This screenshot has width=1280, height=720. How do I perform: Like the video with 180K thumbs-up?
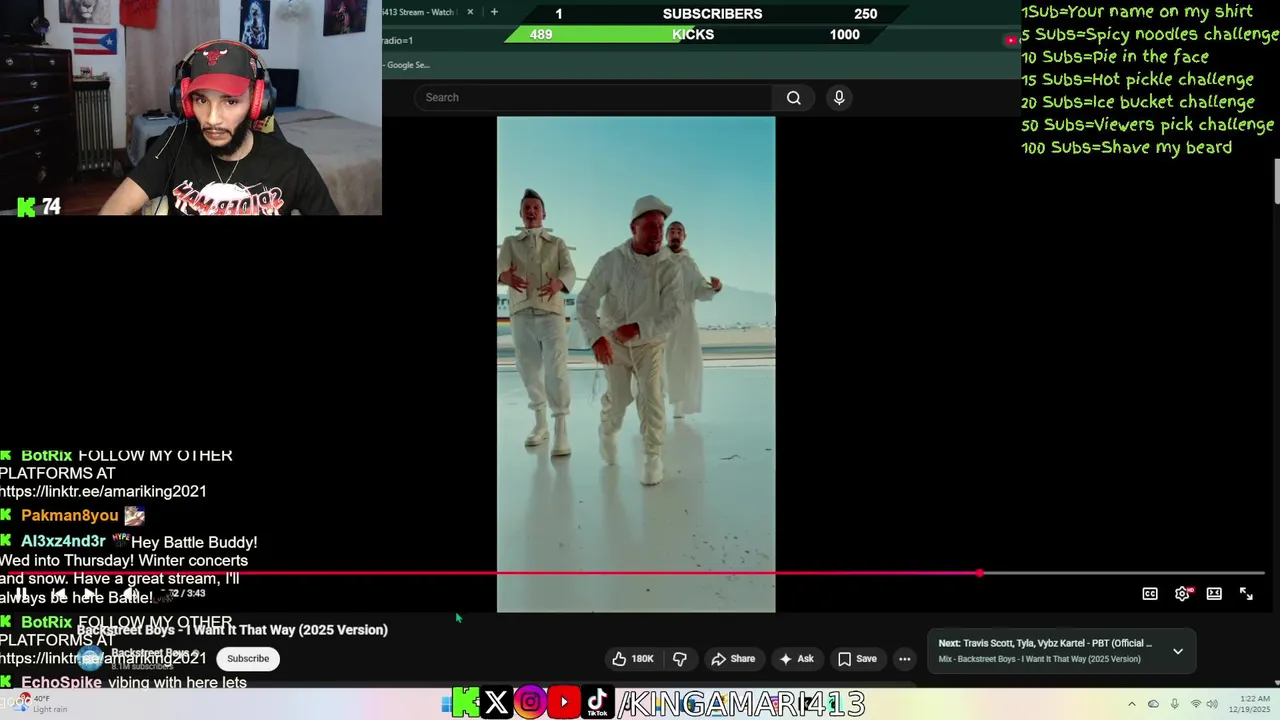click(x=632, y=659)
